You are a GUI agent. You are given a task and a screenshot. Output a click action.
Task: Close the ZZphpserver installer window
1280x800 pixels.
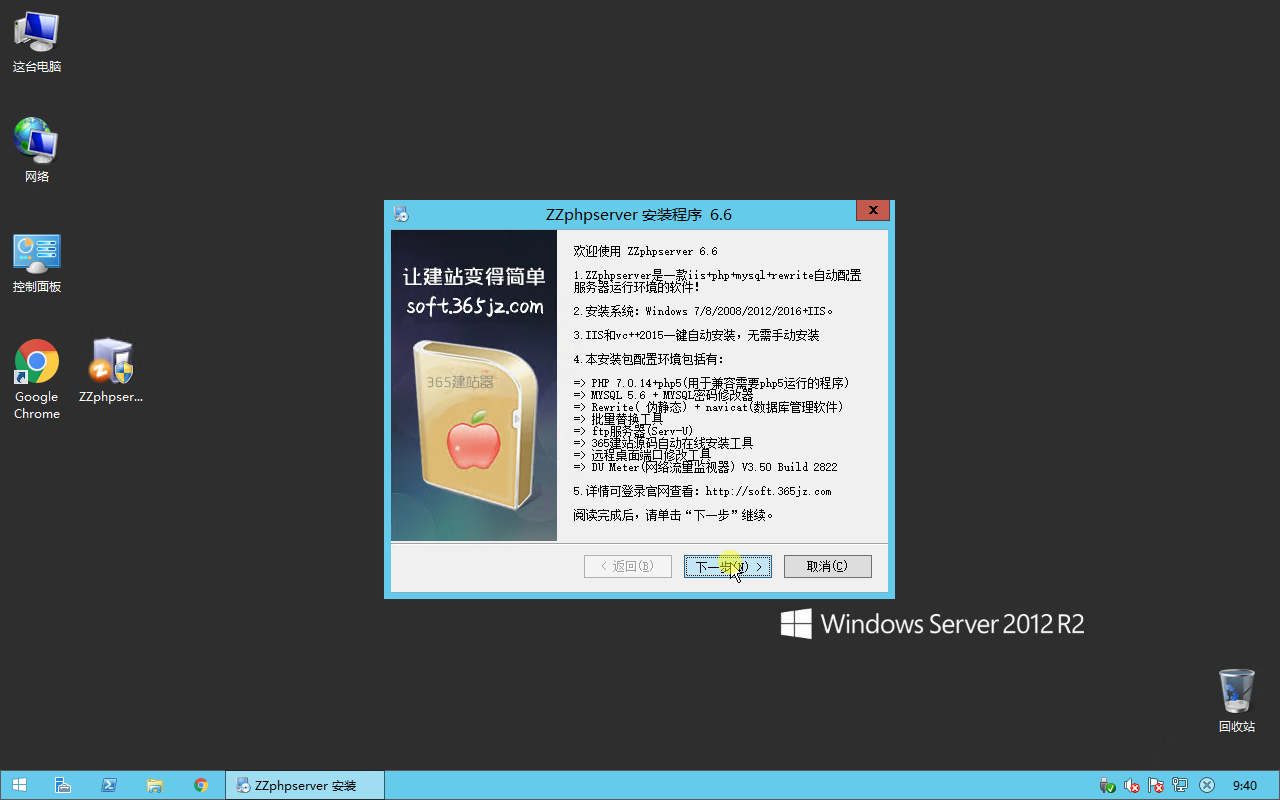coord(873,211)
